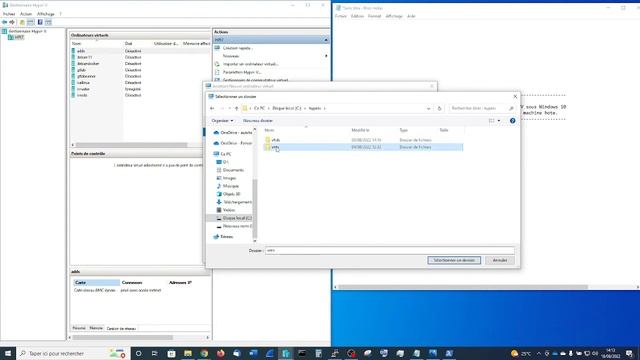Open the view options dropdown arrow
Viewport: 640px width, 360px height.
click(x=499, y=121)
